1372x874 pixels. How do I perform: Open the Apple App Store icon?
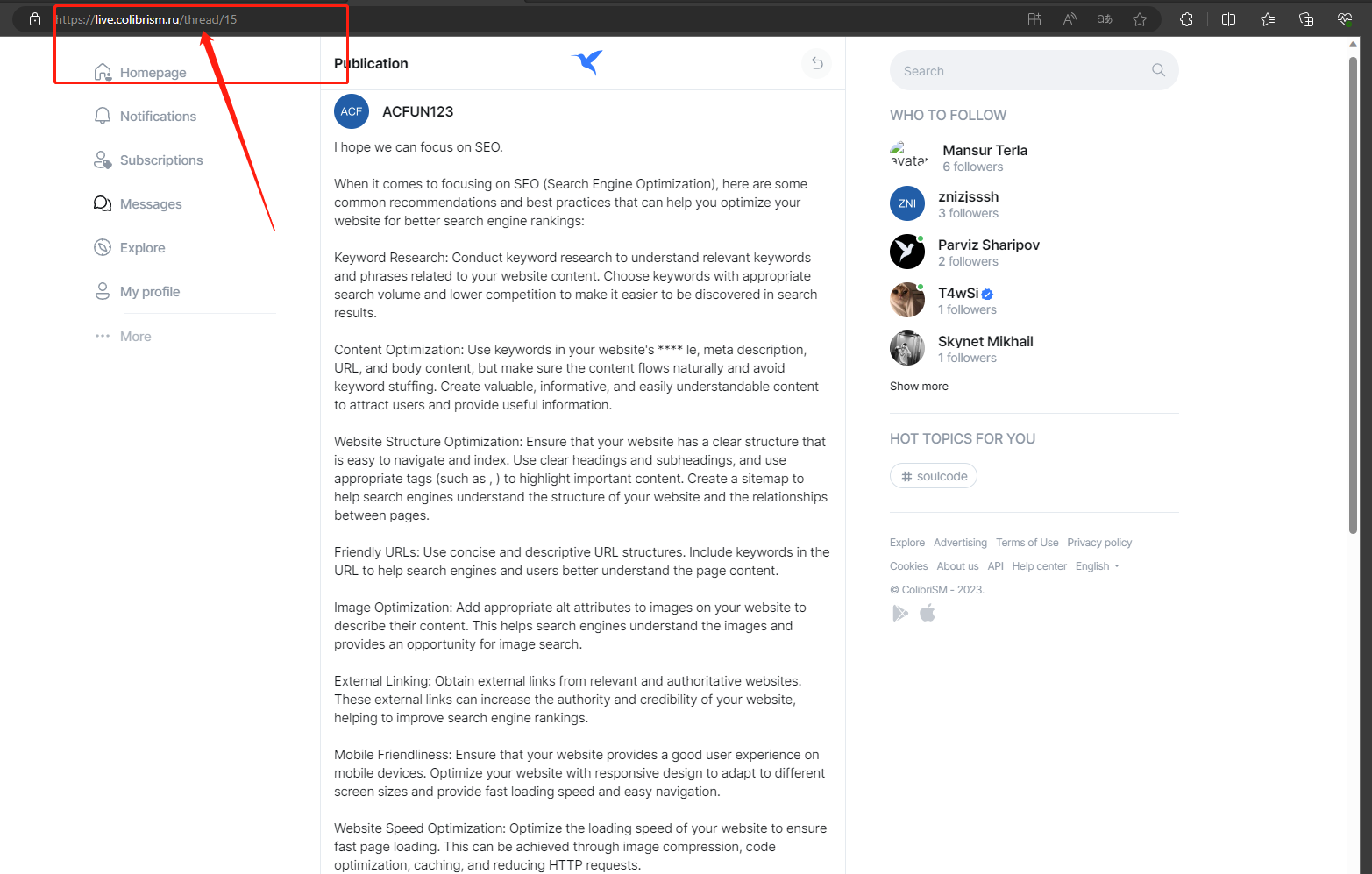tap(928, 613)
